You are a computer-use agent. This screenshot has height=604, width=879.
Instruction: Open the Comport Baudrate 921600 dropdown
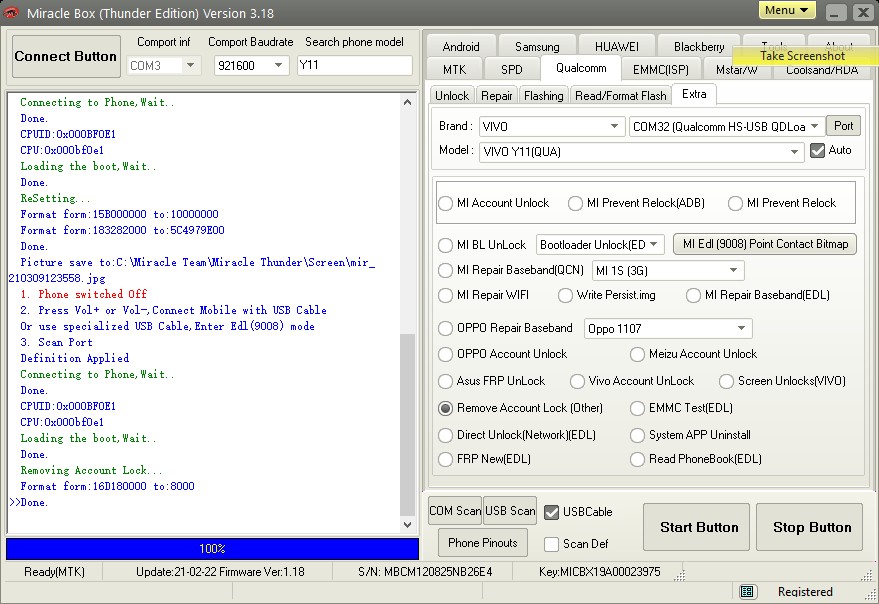click(278, 66)
